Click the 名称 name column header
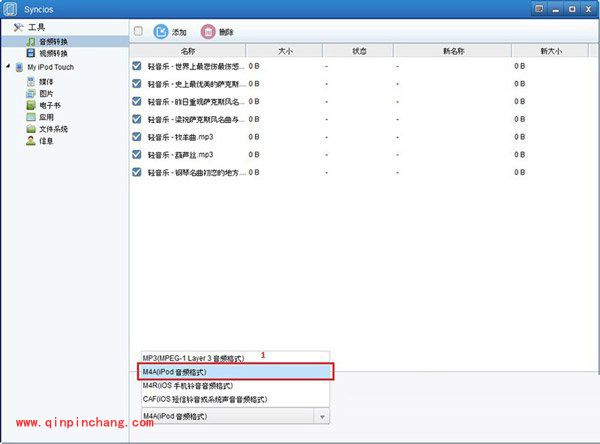The image size is (600, 444). pyautogui.click(x=188, y=50)
